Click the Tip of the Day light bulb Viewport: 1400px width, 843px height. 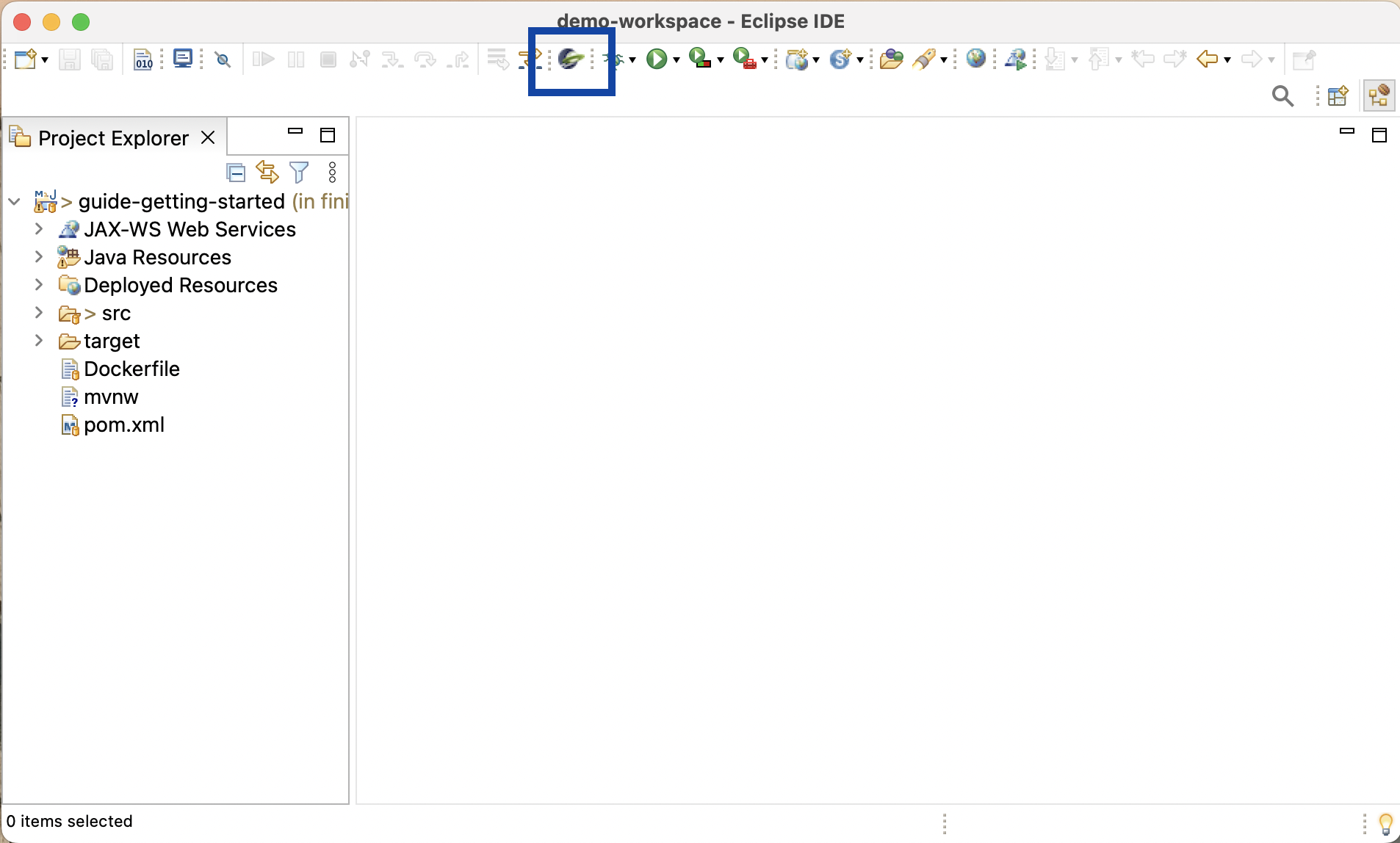click(x=1385, y=824)
